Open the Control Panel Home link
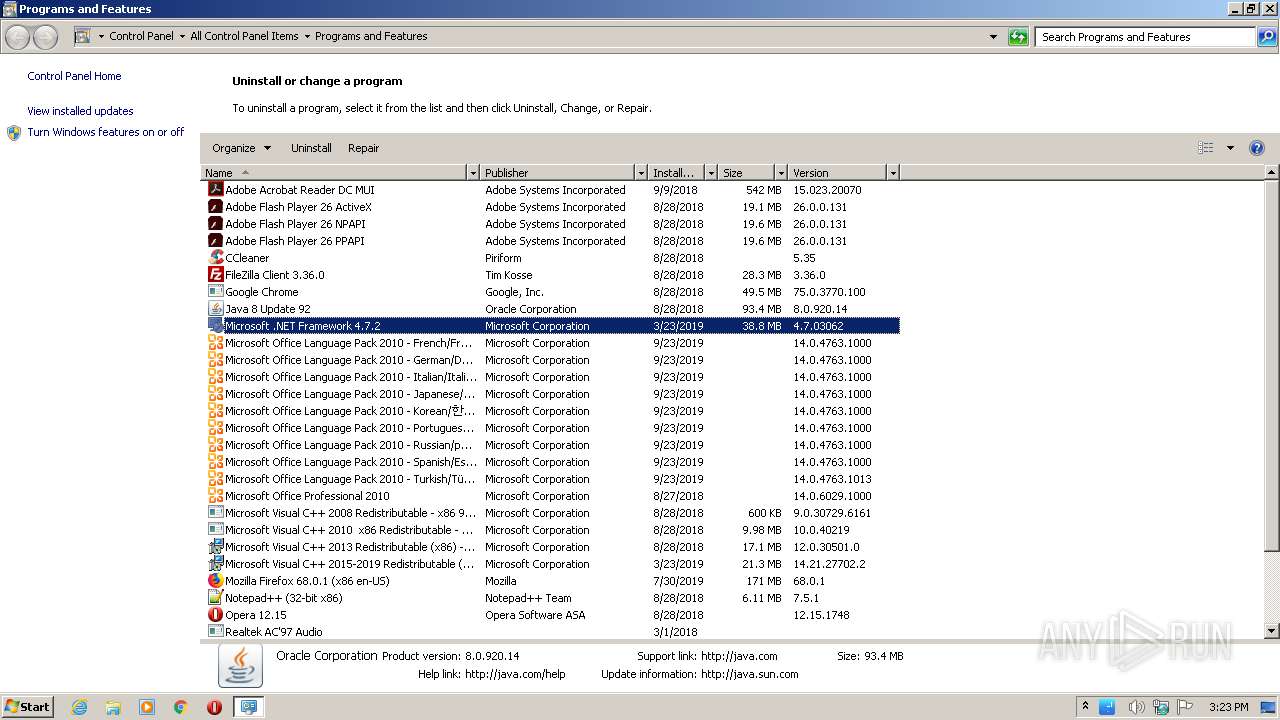The image size is (1280, 720). 74,76
